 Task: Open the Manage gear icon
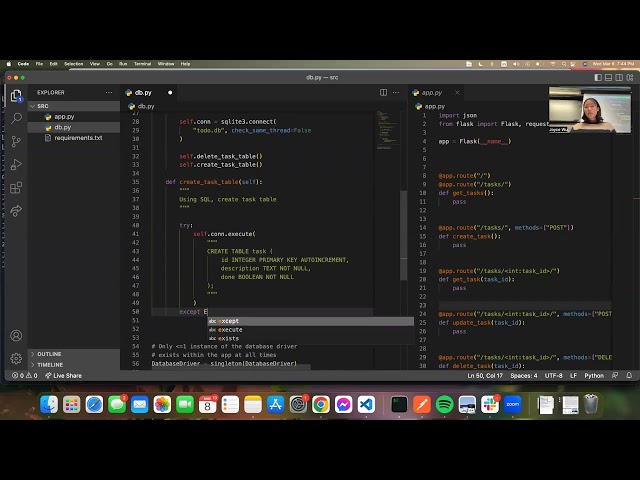[16, 358]
